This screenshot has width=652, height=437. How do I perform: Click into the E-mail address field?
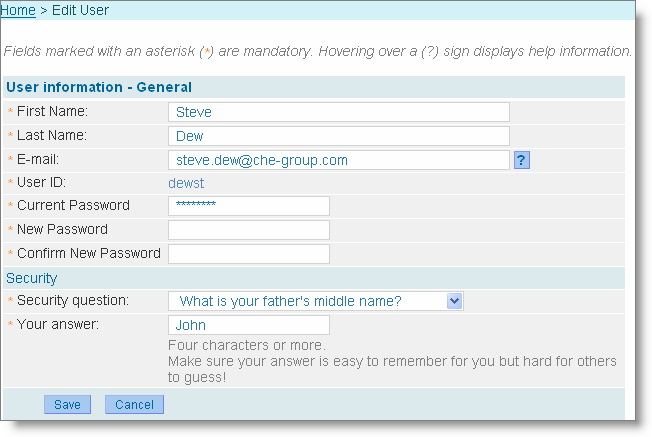(x=338, y=160)
